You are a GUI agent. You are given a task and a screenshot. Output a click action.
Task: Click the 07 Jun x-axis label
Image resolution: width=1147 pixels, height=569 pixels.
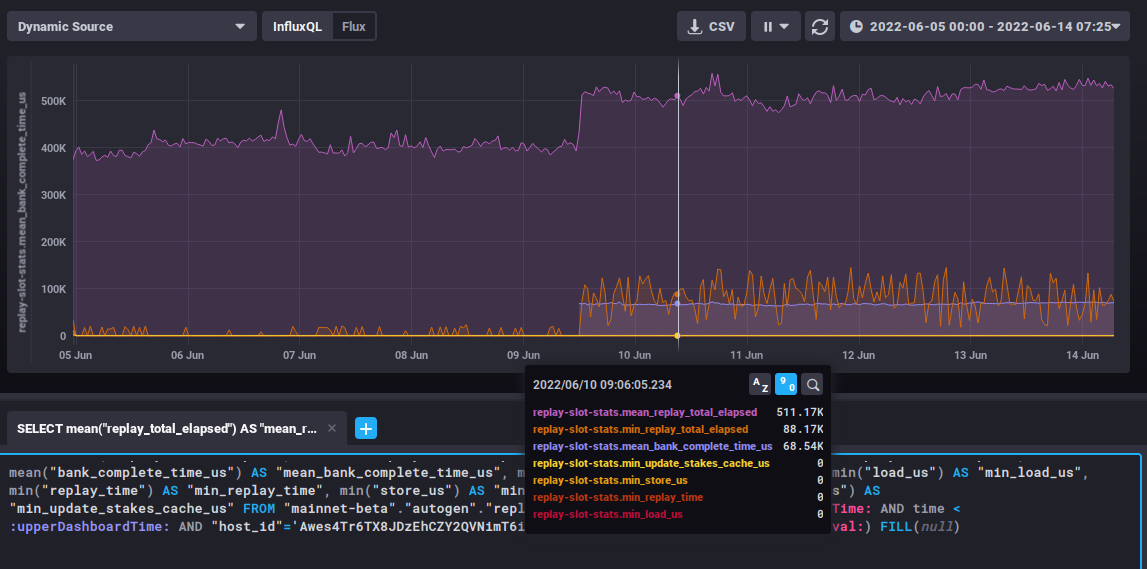(x=298, y=355)
